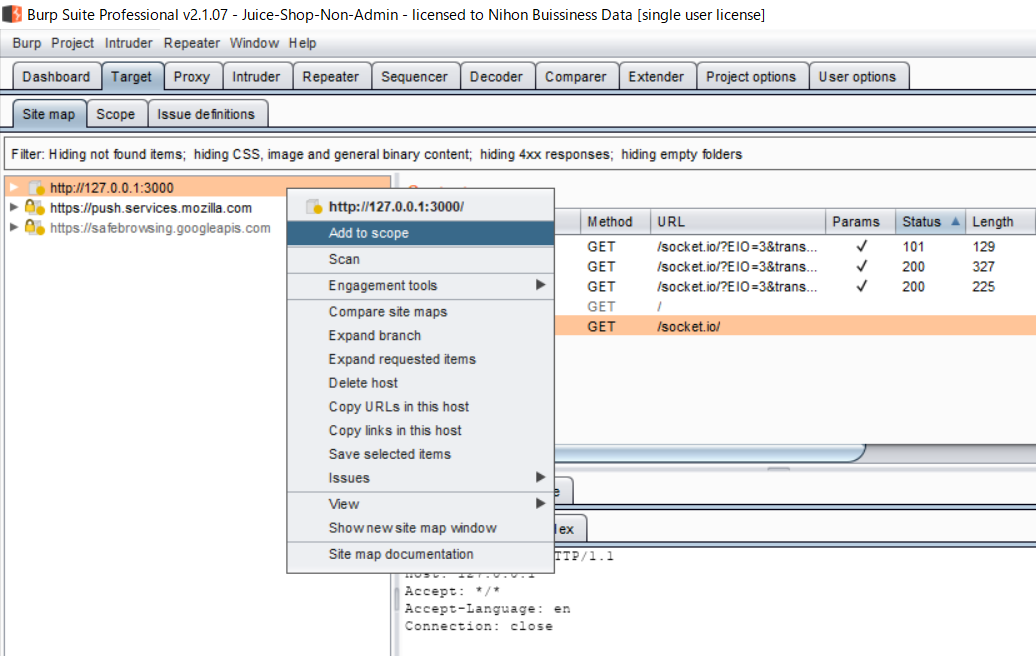
Task: Switch to the Dashboard tab
Action: point(56,77)
